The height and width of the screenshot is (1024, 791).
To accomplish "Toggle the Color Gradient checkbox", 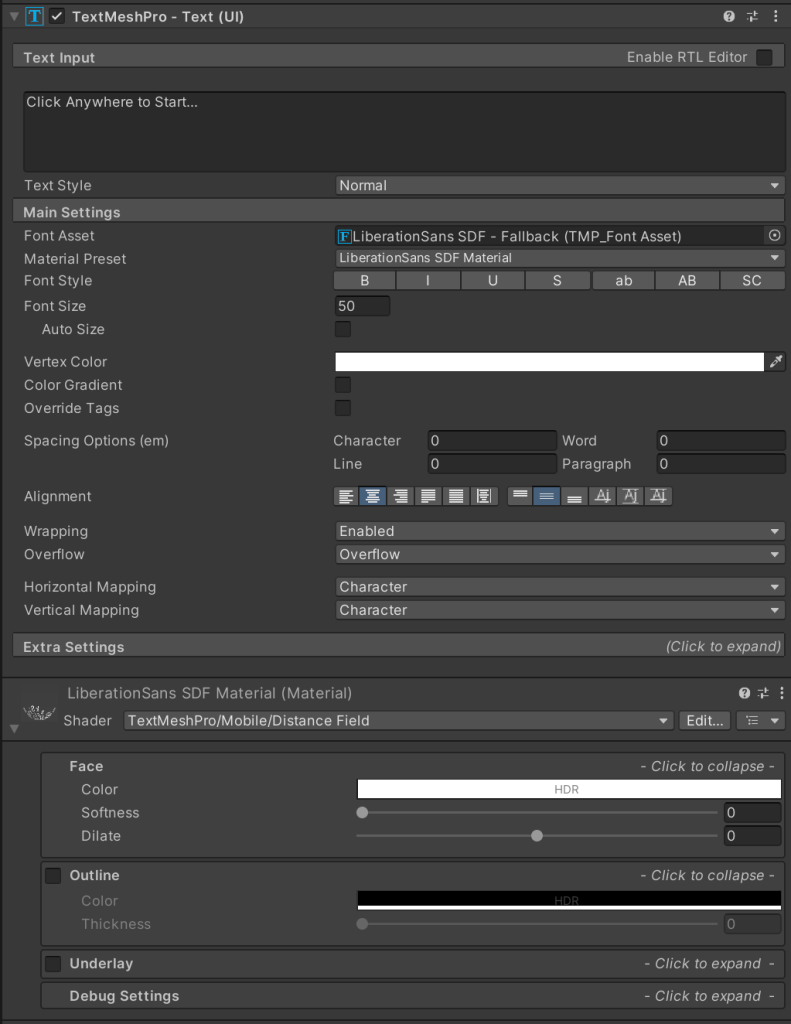I will pos(343,385).
